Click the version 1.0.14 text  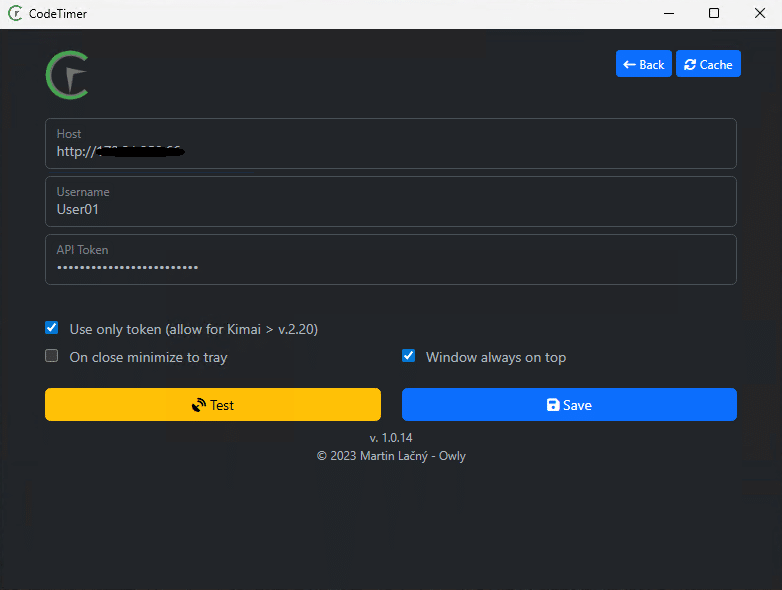[391, 438]
